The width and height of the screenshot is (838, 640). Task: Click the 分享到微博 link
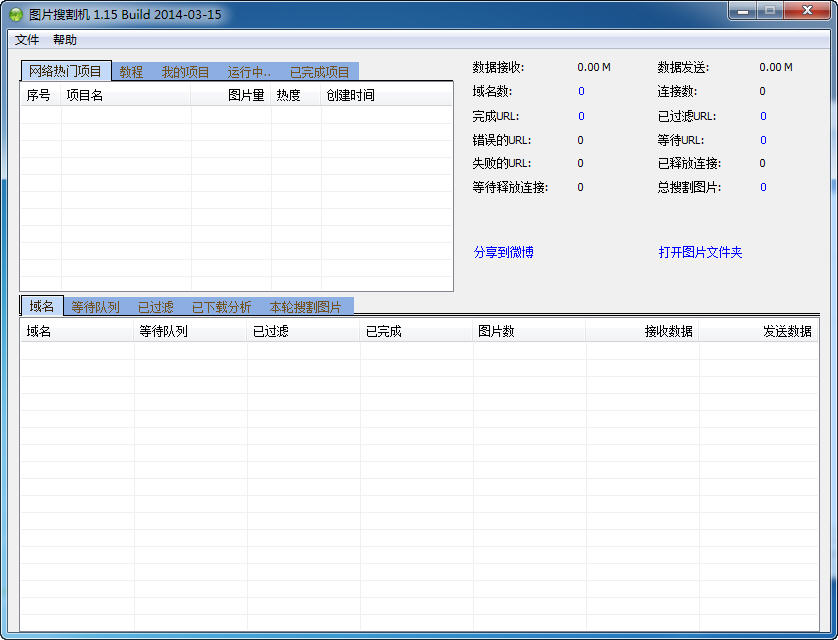(x=503, y=252)
